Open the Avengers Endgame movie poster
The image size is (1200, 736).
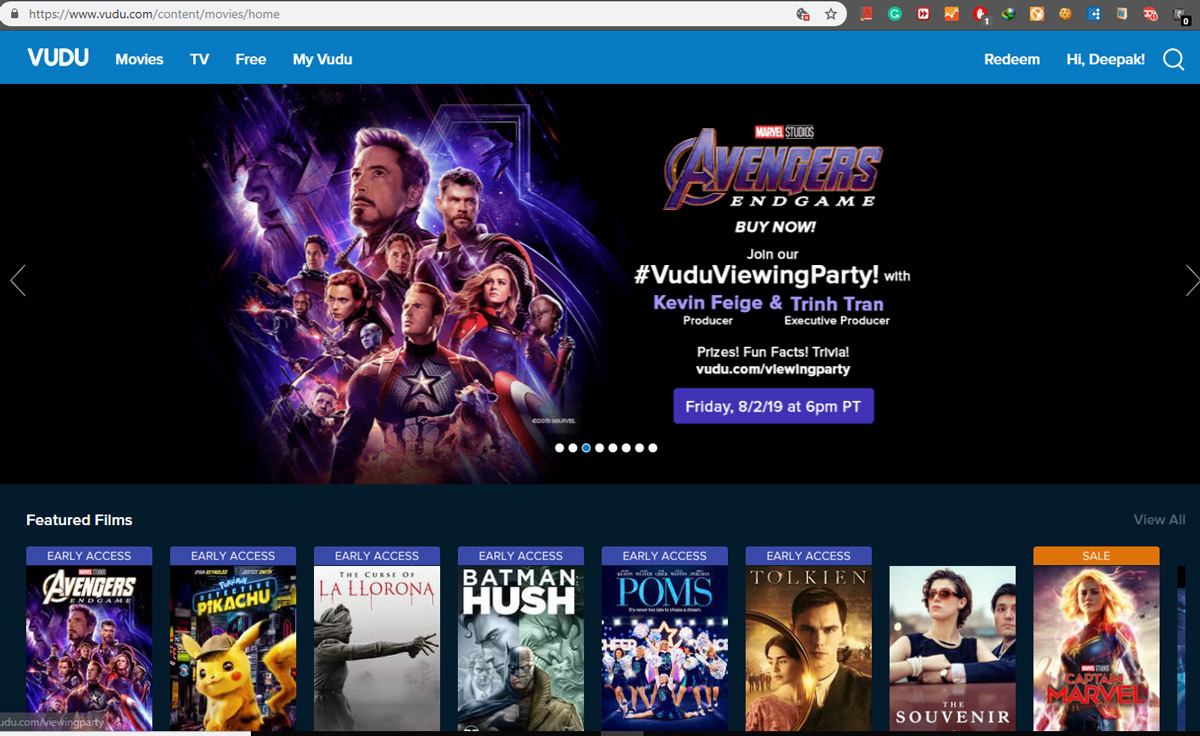coord(89,648)
